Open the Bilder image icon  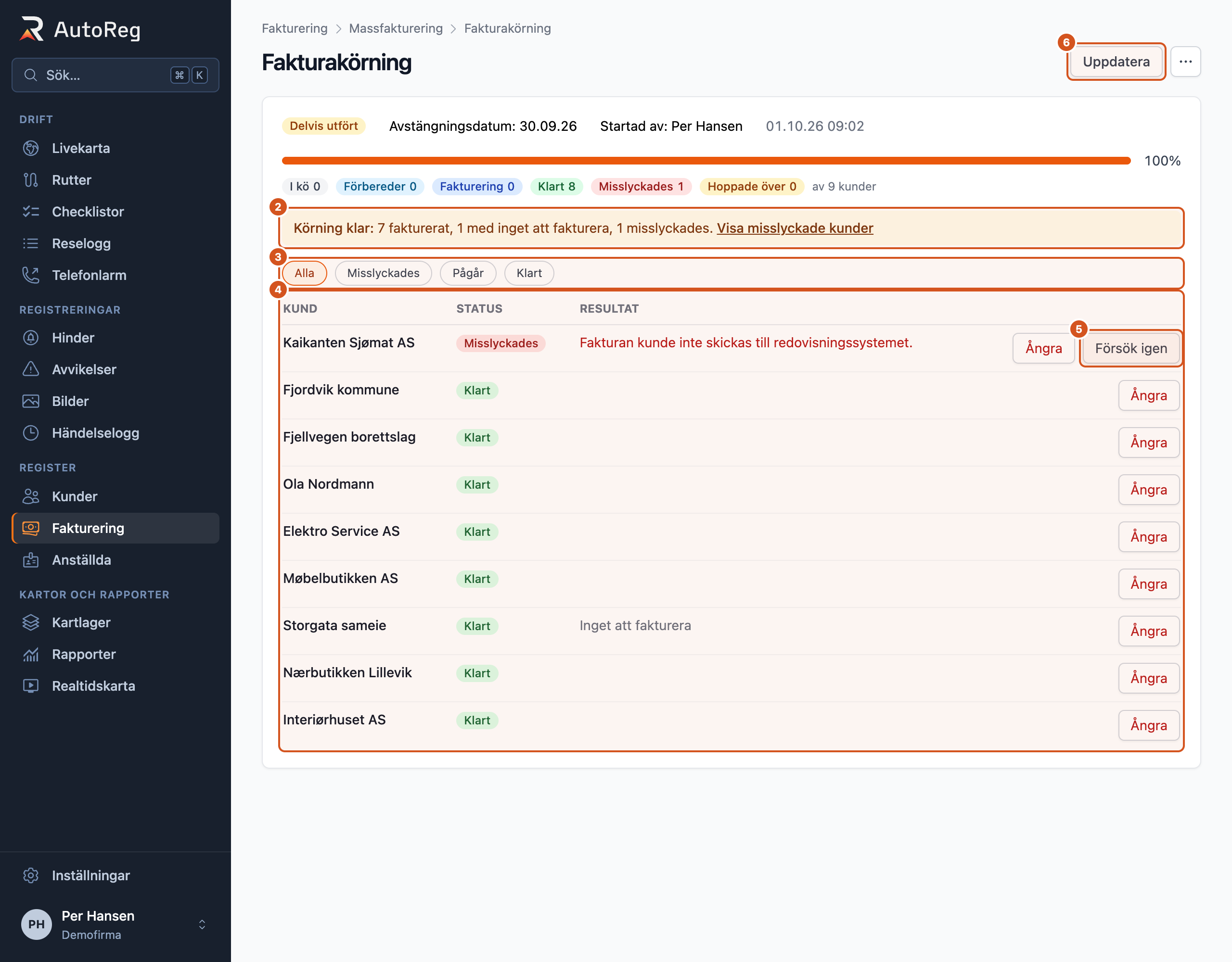pyautogui.click(x=30, y=401)
